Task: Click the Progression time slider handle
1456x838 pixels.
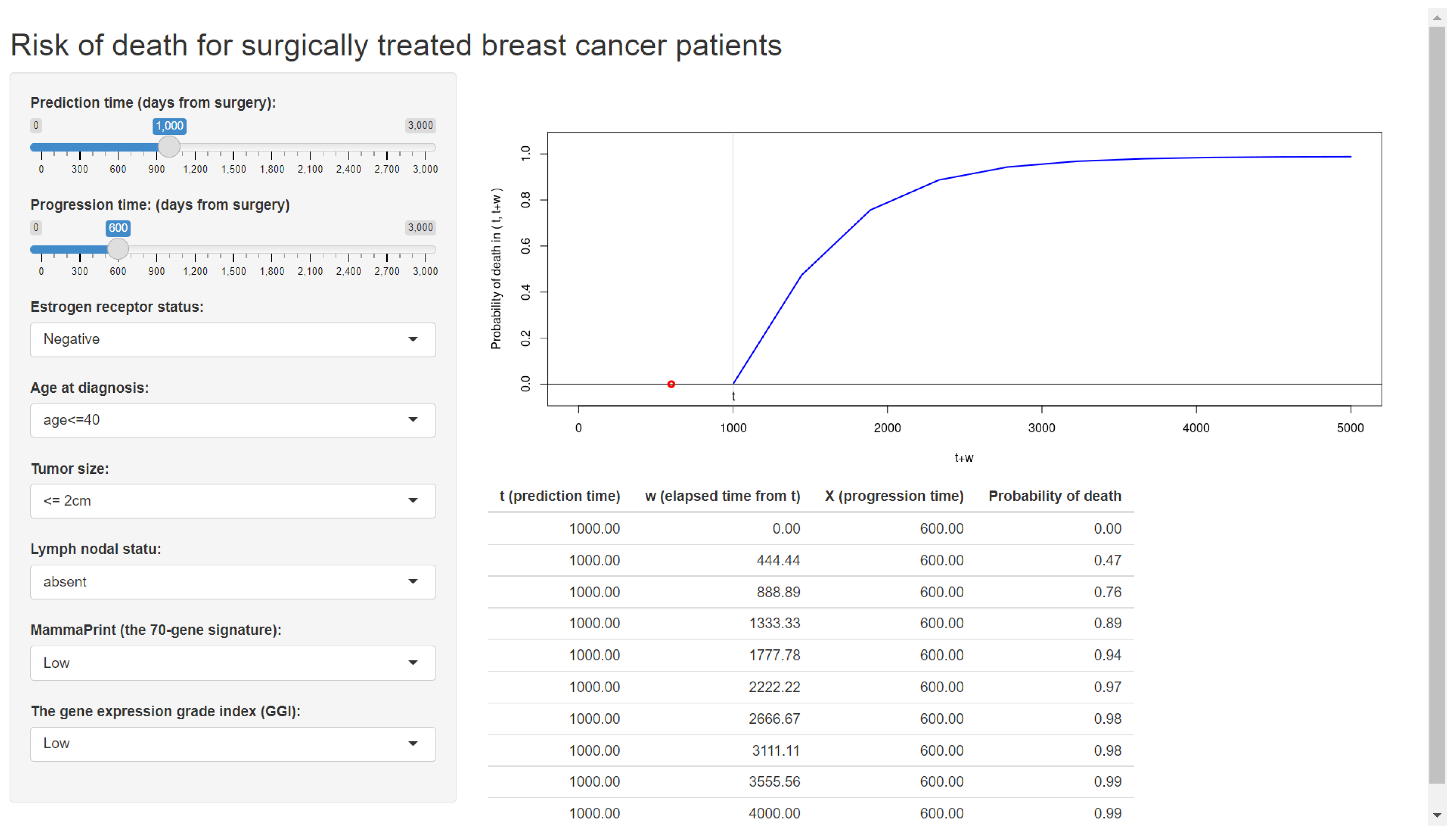Action: tap(118, 249)
